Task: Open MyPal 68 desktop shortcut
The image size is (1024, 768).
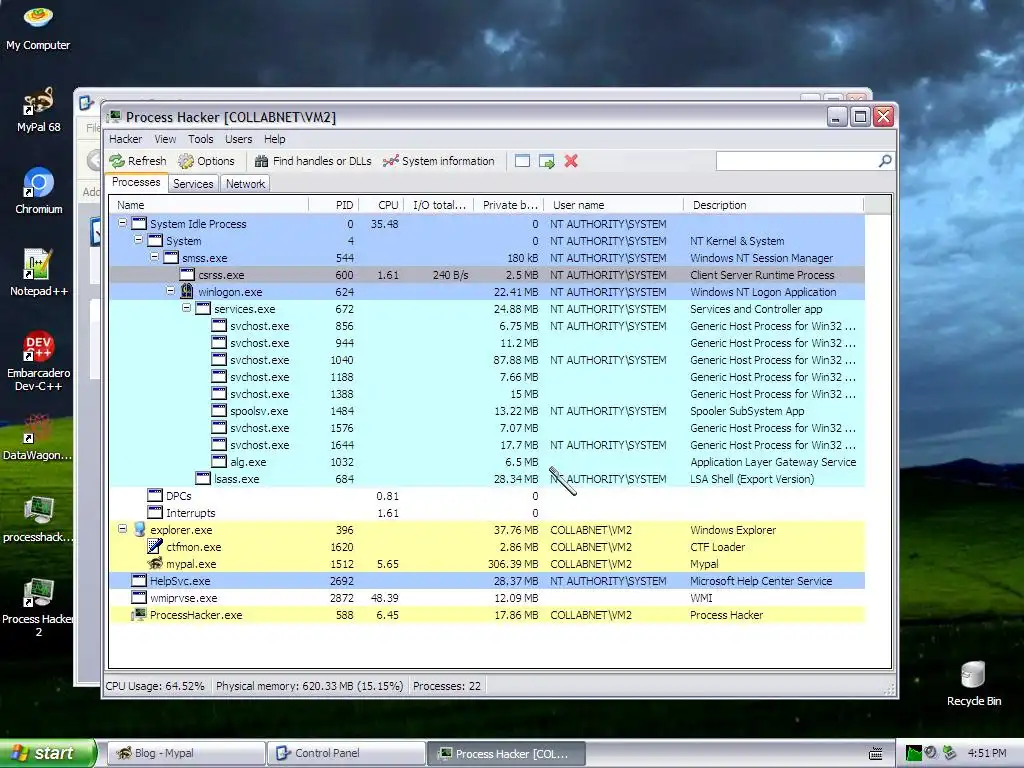Action: click(x=38, y=110)
